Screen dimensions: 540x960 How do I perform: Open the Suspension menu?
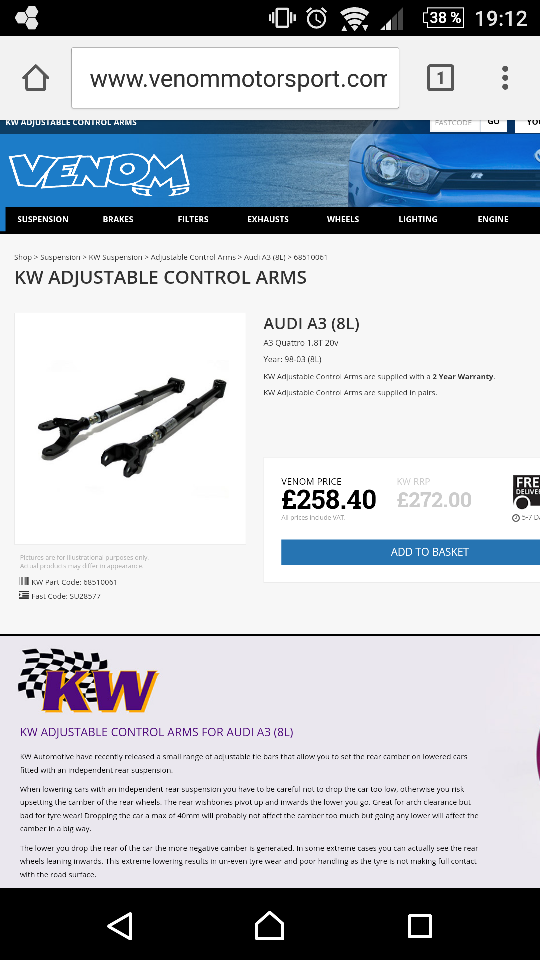43,219
